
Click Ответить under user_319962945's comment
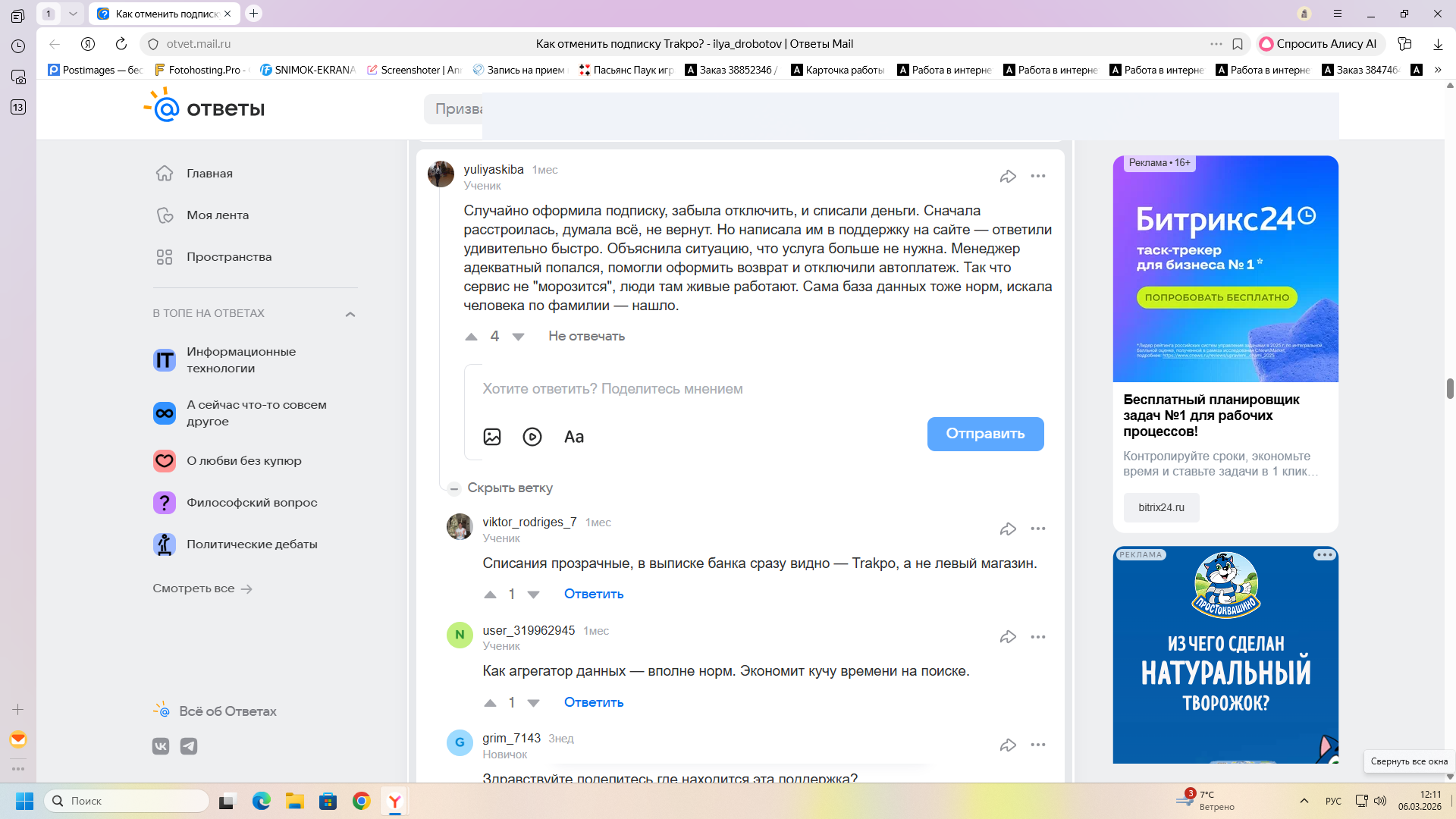593,702
